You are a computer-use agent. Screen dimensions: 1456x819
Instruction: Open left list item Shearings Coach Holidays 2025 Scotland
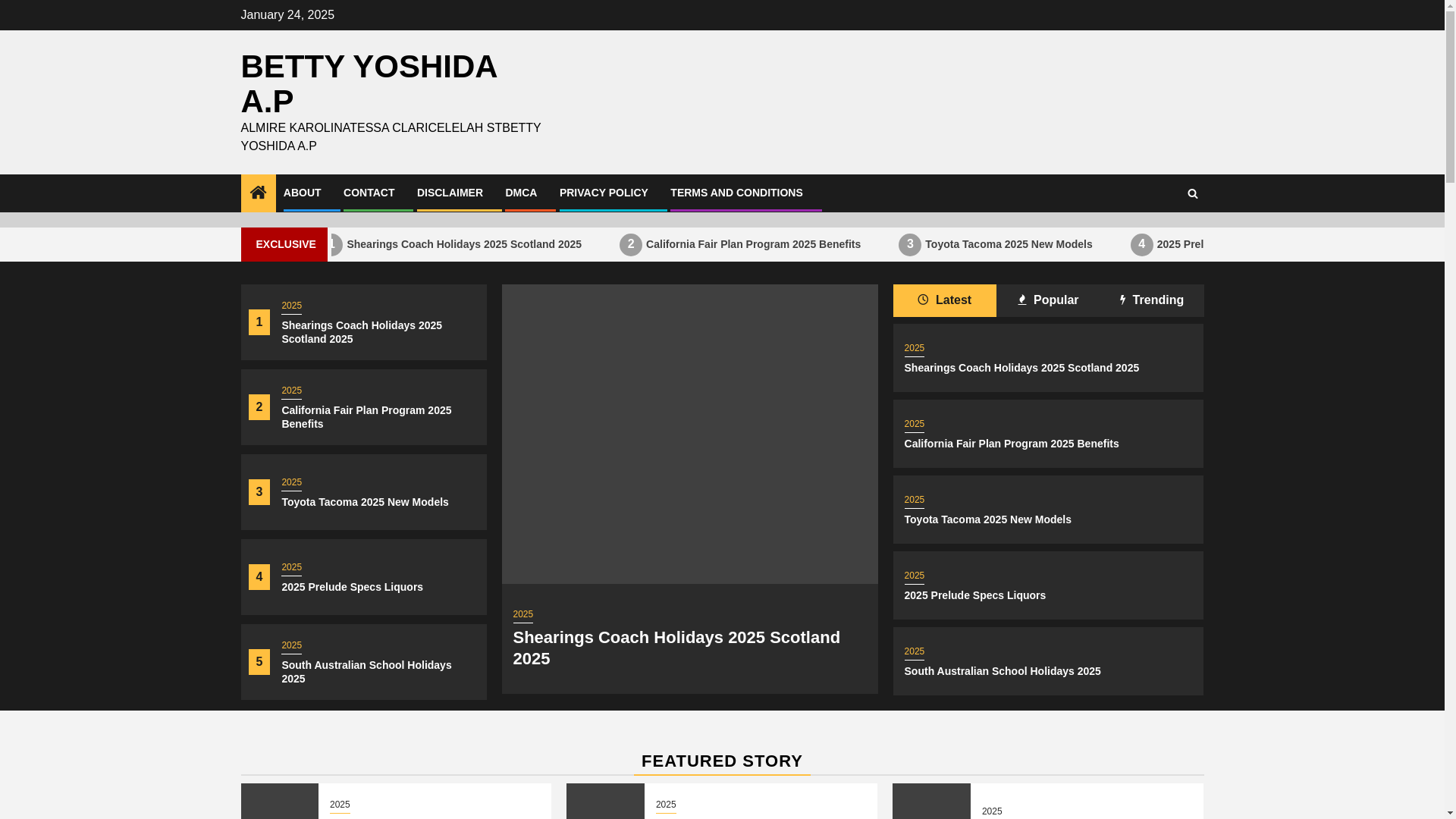coord(362,332)
